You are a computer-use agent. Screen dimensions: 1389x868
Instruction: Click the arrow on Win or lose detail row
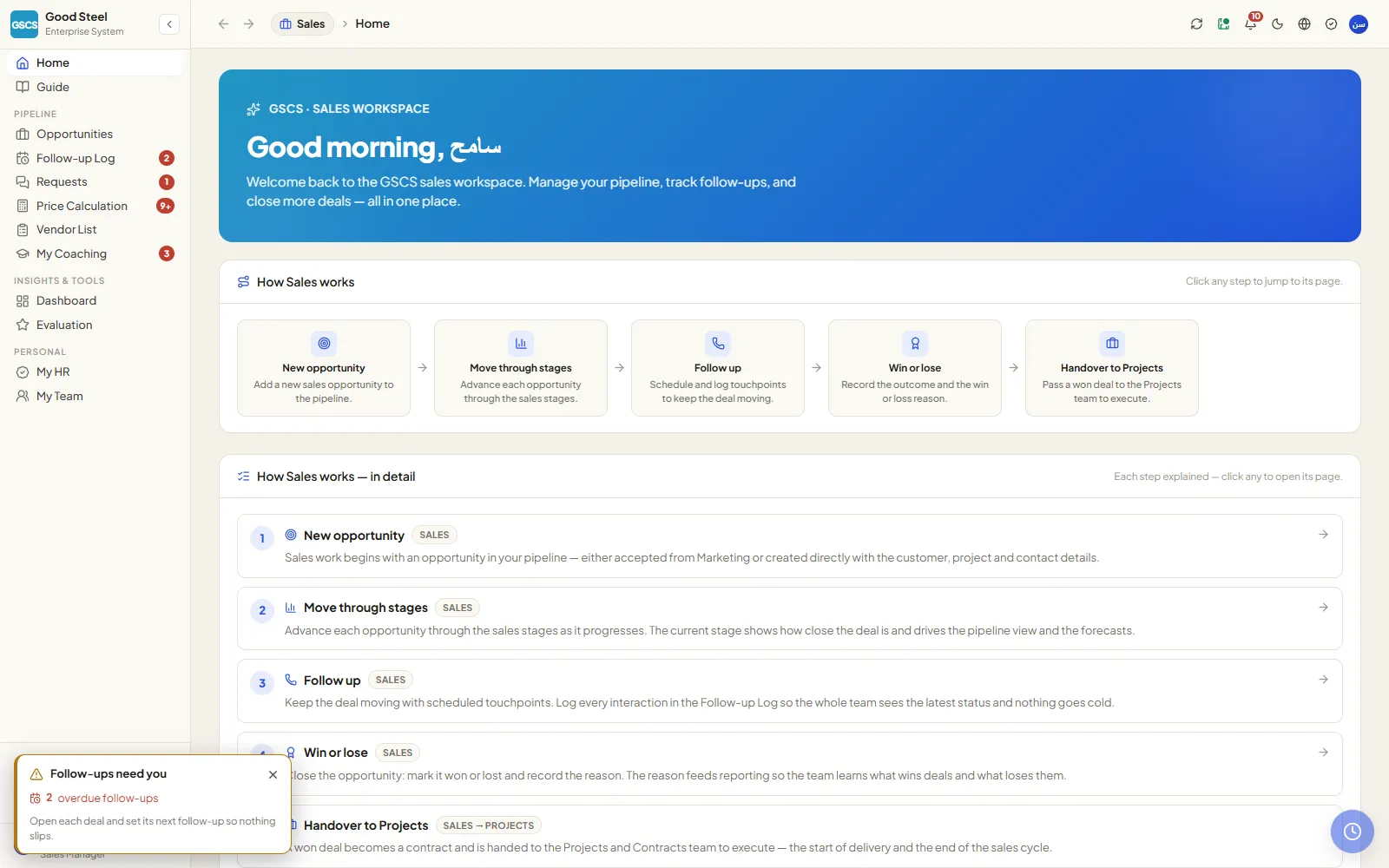[x=1323, y=753]
